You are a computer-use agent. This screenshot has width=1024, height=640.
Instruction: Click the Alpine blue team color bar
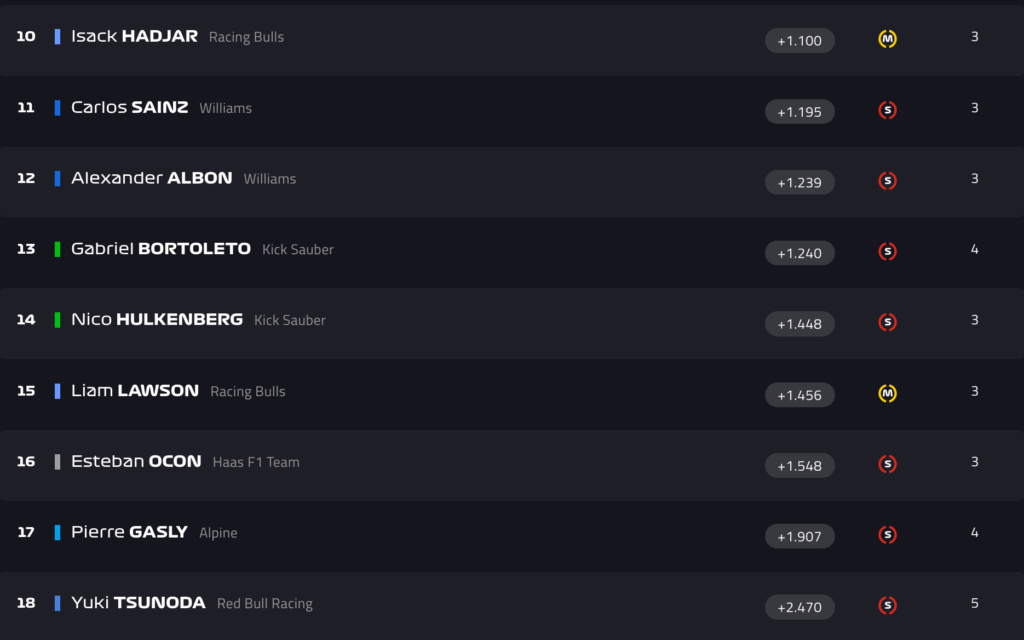click(58, 533)
